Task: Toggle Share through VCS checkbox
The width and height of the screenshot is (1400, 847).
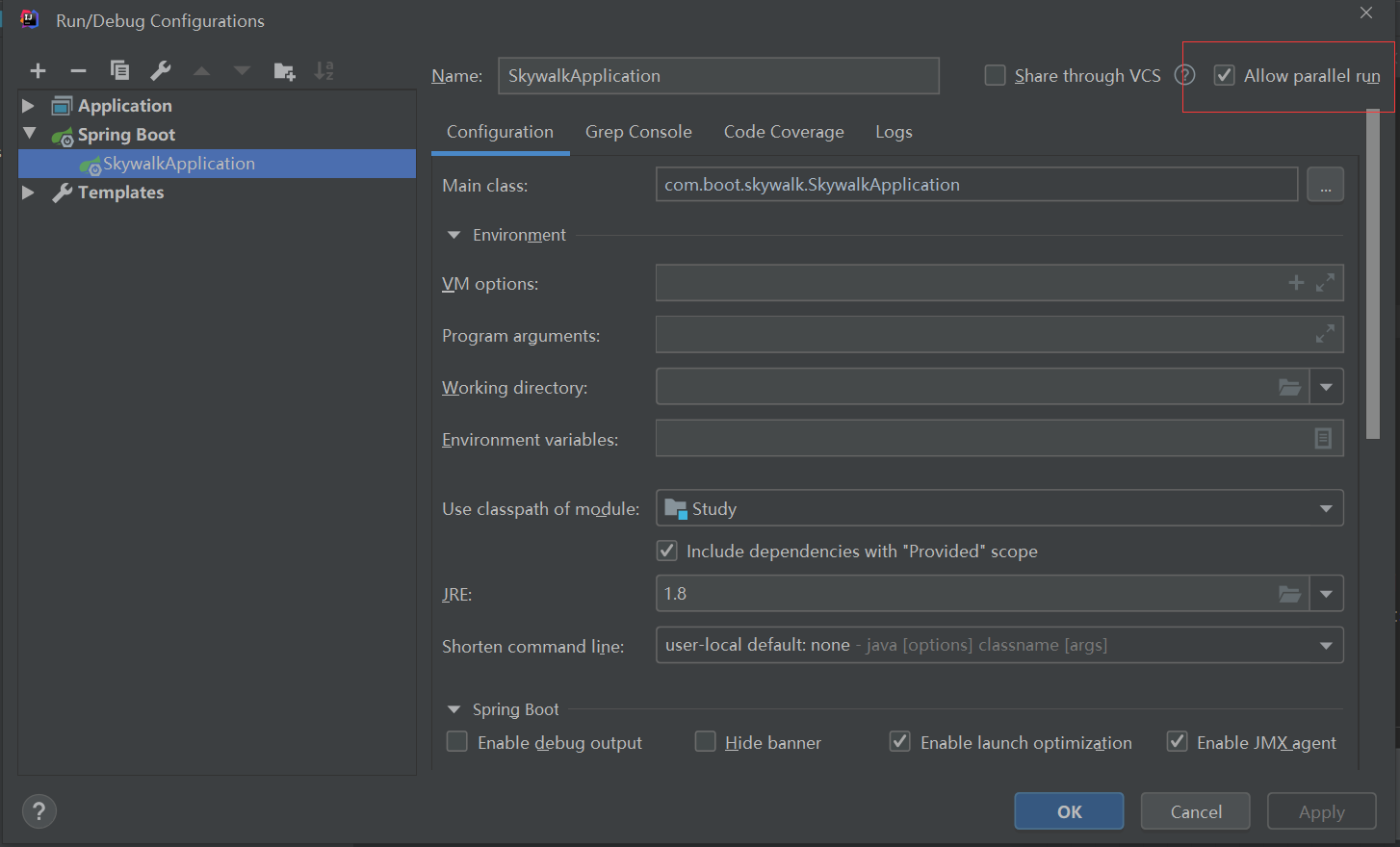Action: click(996, 75)
